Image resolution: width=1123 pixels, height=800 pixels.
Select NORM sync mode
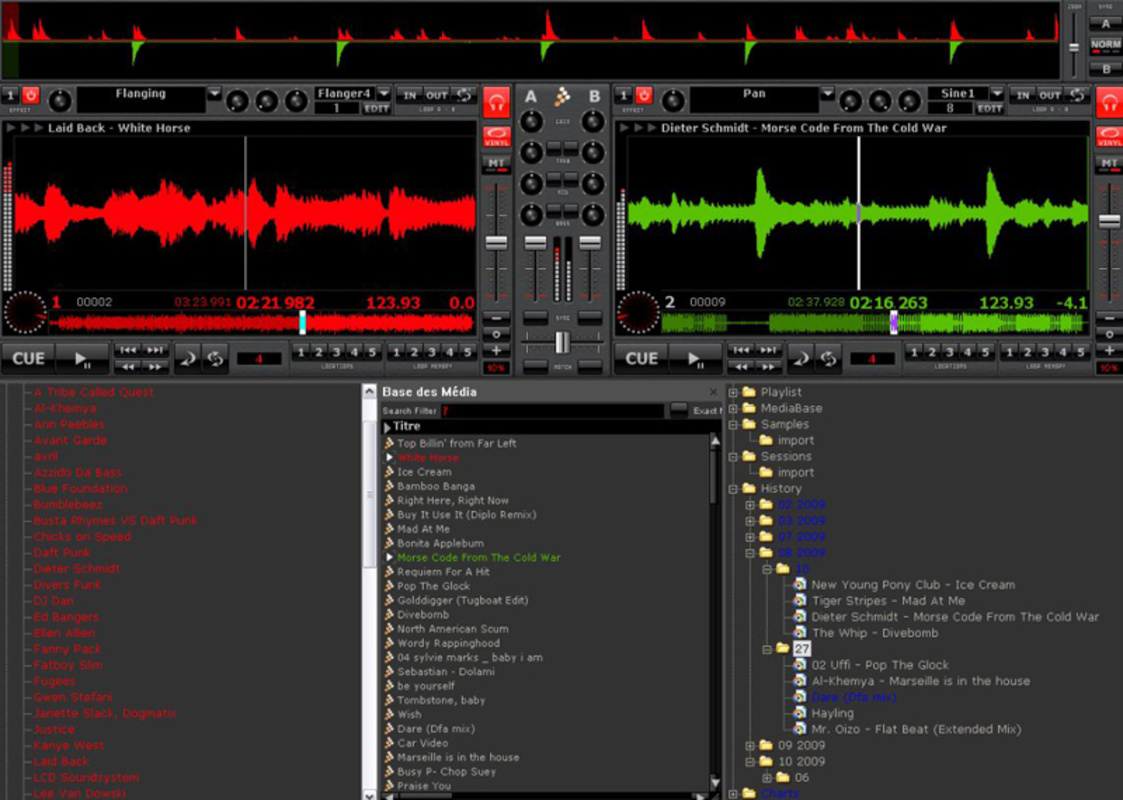(x=1106, y=46)
